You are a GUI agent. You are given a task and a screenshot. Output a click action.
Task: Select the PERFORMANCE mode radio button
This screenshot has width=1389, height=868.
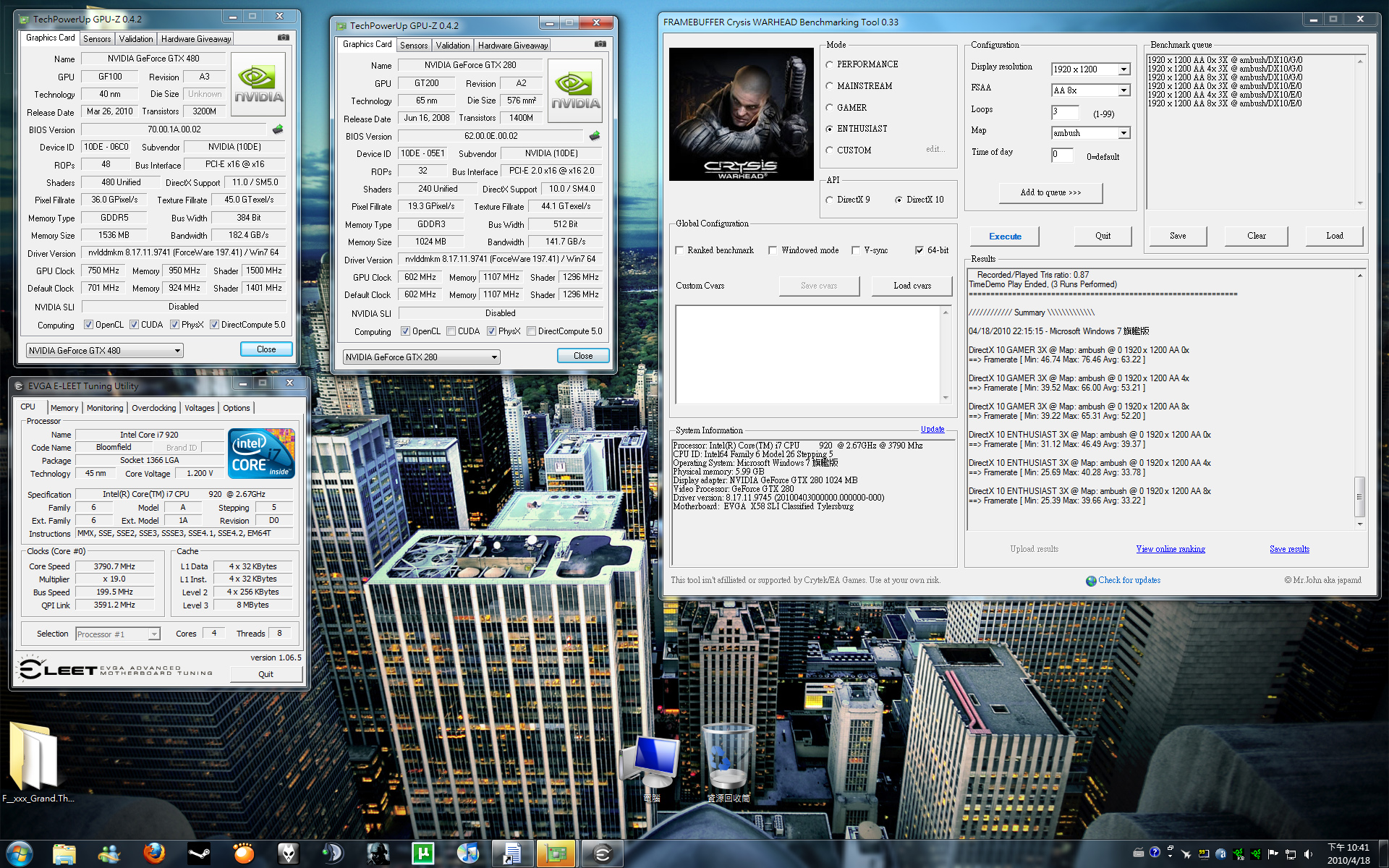829,64
